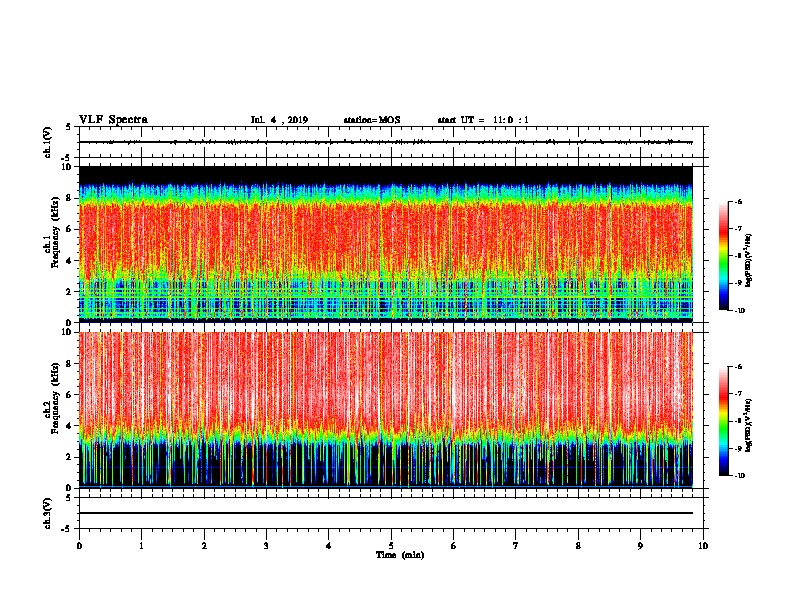Click the ch.2 frequency tick "10"
The width and height of the screenshot is (792, 612).
click(x=67, y=332)
